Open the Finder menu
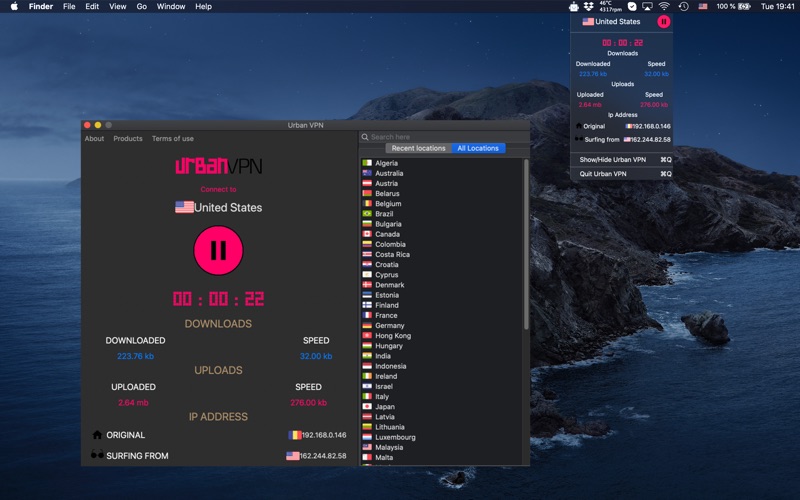 (x=41, y=6)
